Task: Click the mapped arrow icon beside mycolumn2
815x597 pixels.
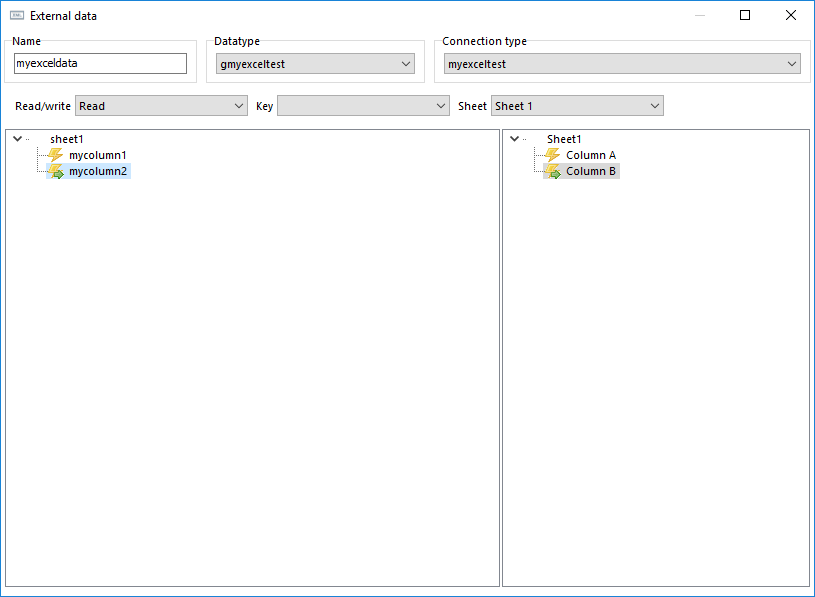Action: tap(56, 171)
